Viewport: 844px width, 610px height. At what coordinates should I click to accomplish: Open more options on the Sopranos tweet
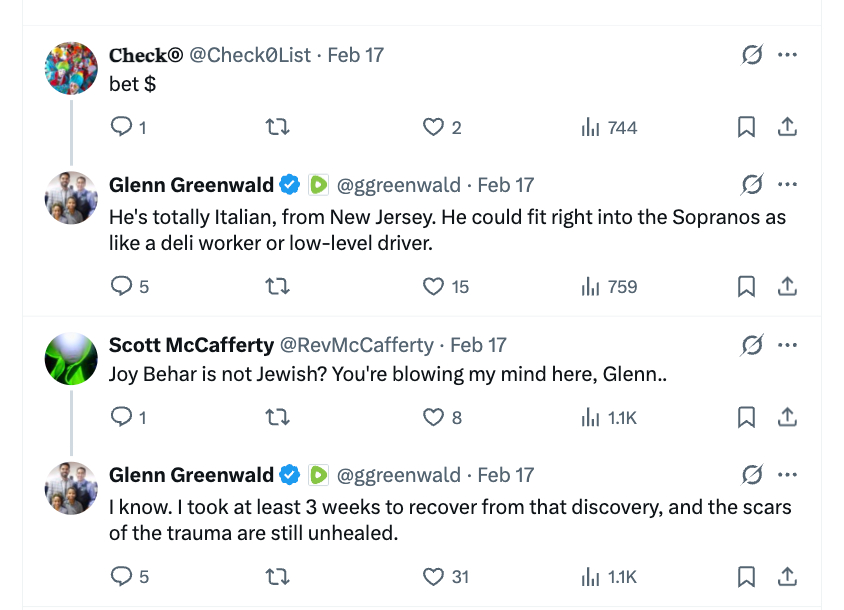[787, 185]
